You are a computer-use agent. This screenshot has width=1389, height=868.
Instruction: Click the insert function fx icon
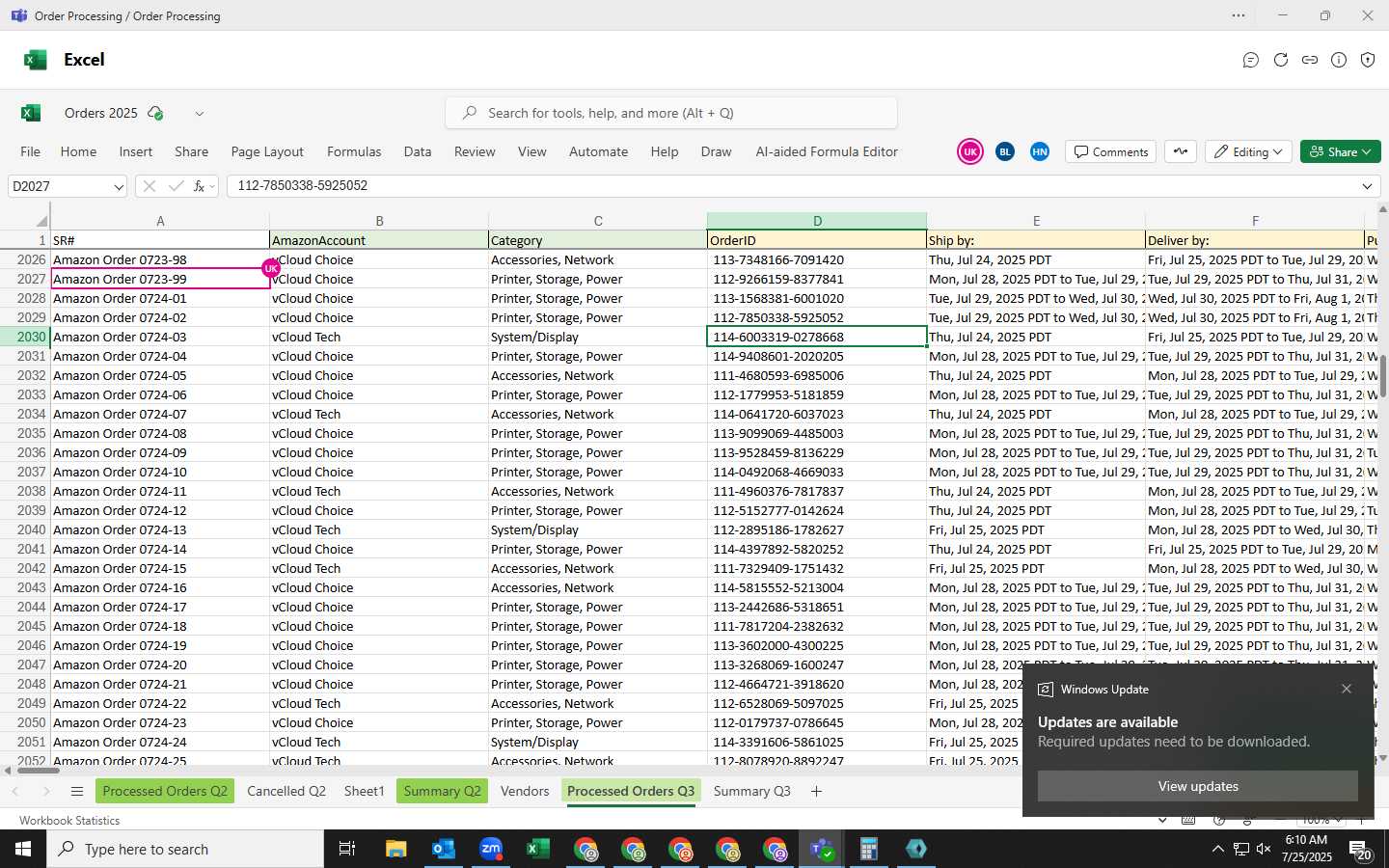tap(200, 186)
